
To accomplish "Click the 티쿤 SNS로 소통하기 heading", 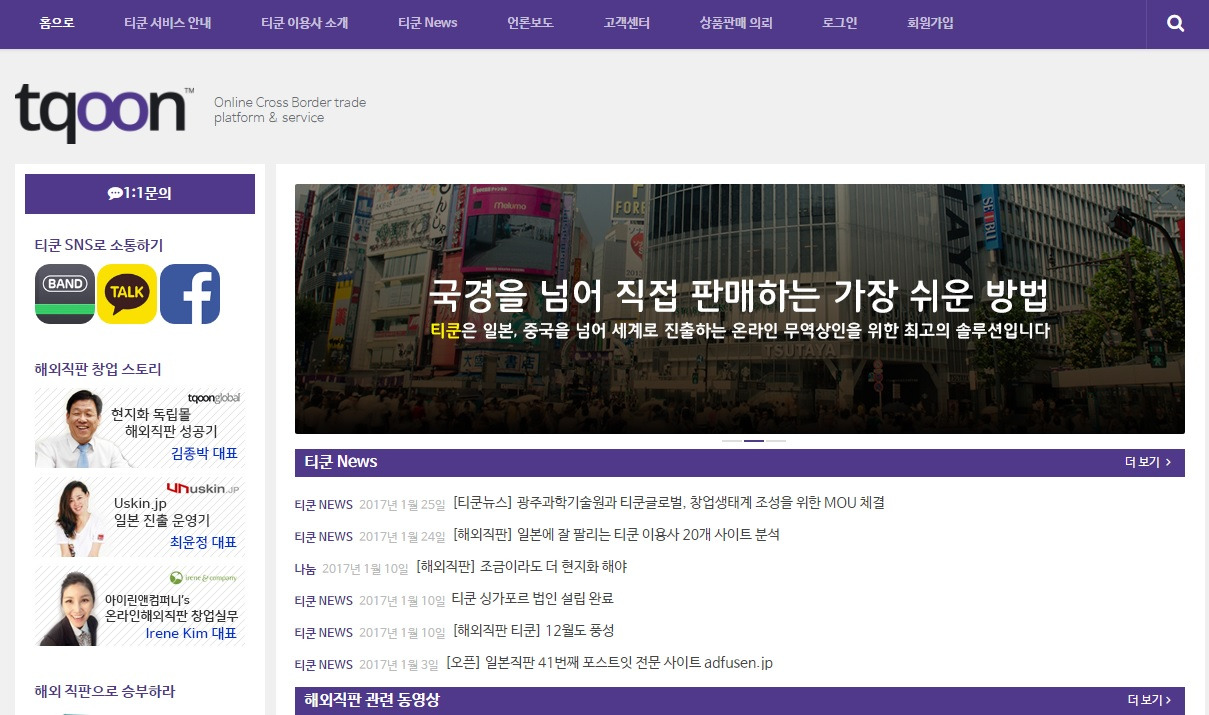I will 99,245.
